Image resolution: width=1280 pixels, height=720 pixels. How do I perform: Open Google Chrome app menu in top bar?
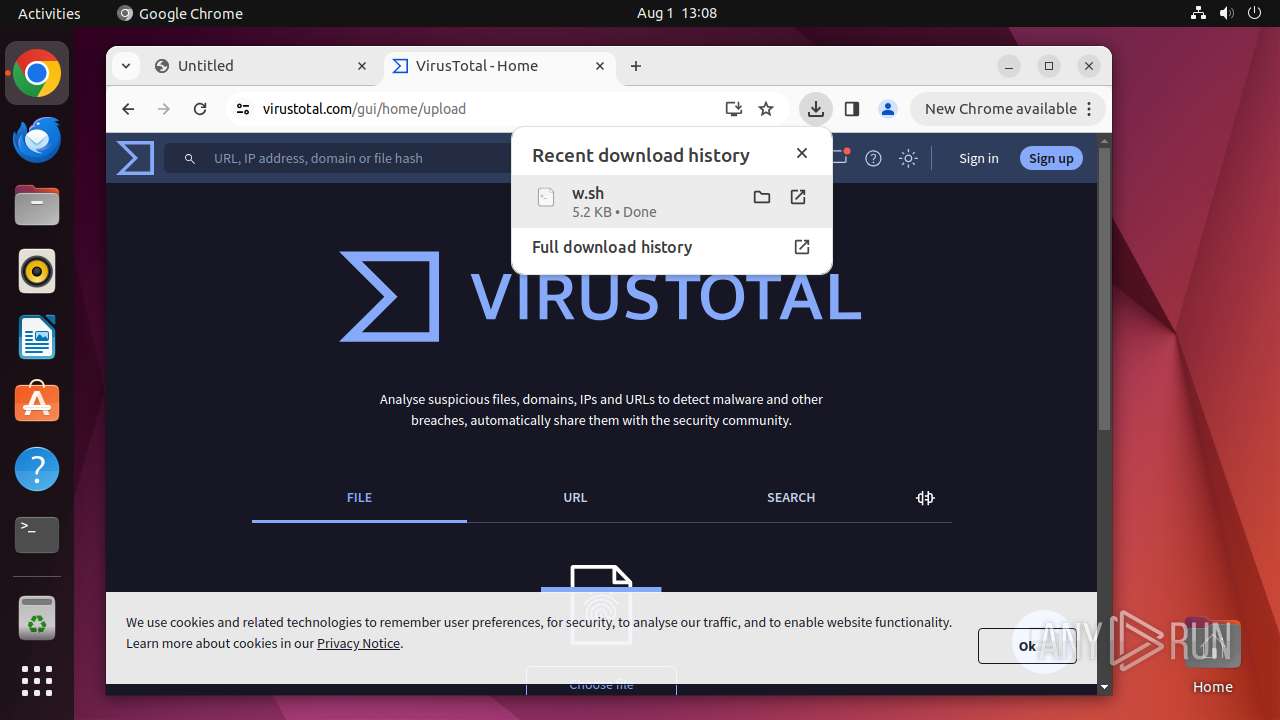pyautogui.click(x=180, y=13)
